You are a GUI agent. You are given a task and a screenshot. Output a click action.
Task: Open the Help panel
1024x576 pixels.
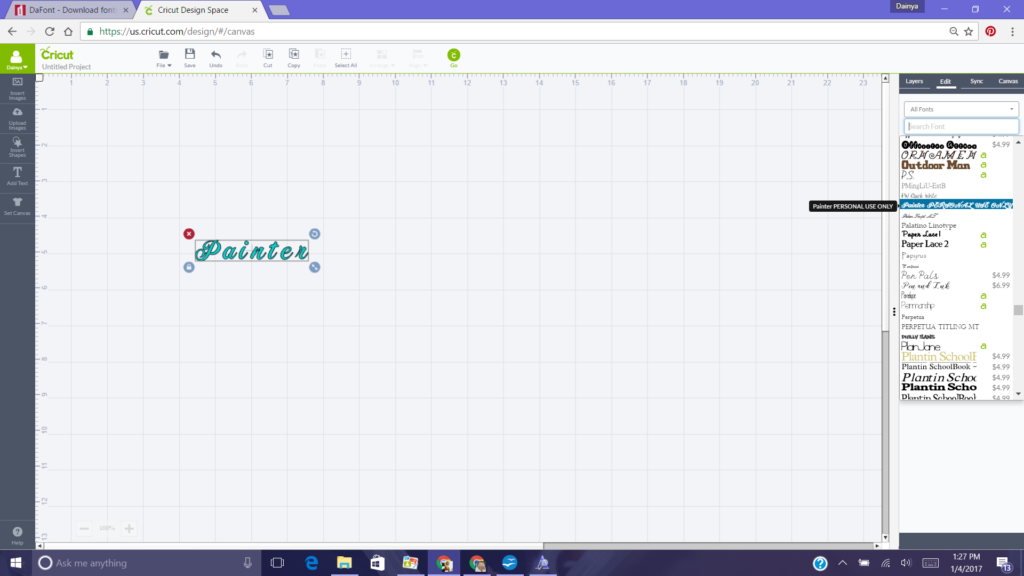(x=18, y=536)
